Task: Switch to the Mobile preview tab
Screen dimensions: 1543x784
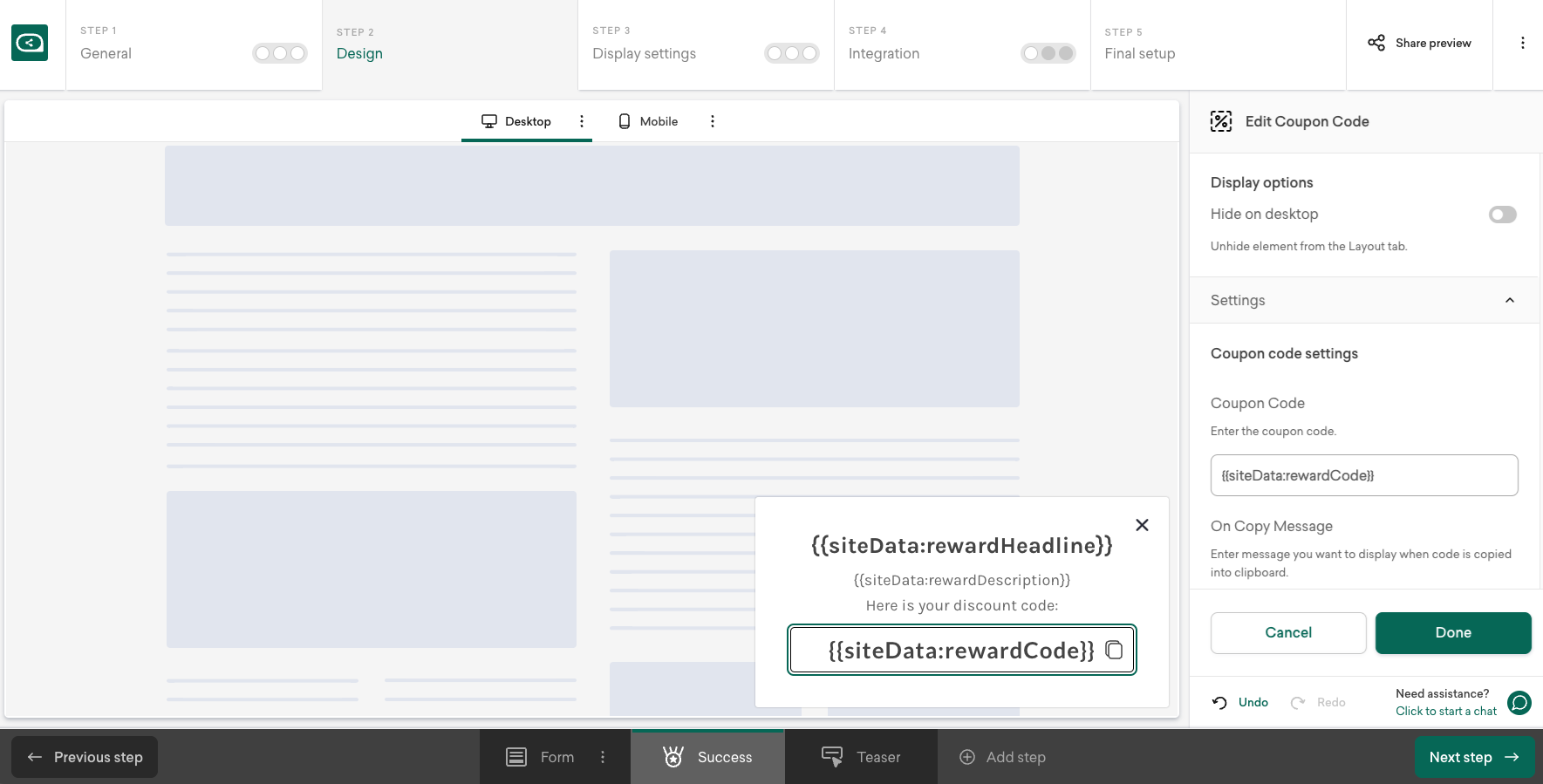Action: (x=648, y=121)
